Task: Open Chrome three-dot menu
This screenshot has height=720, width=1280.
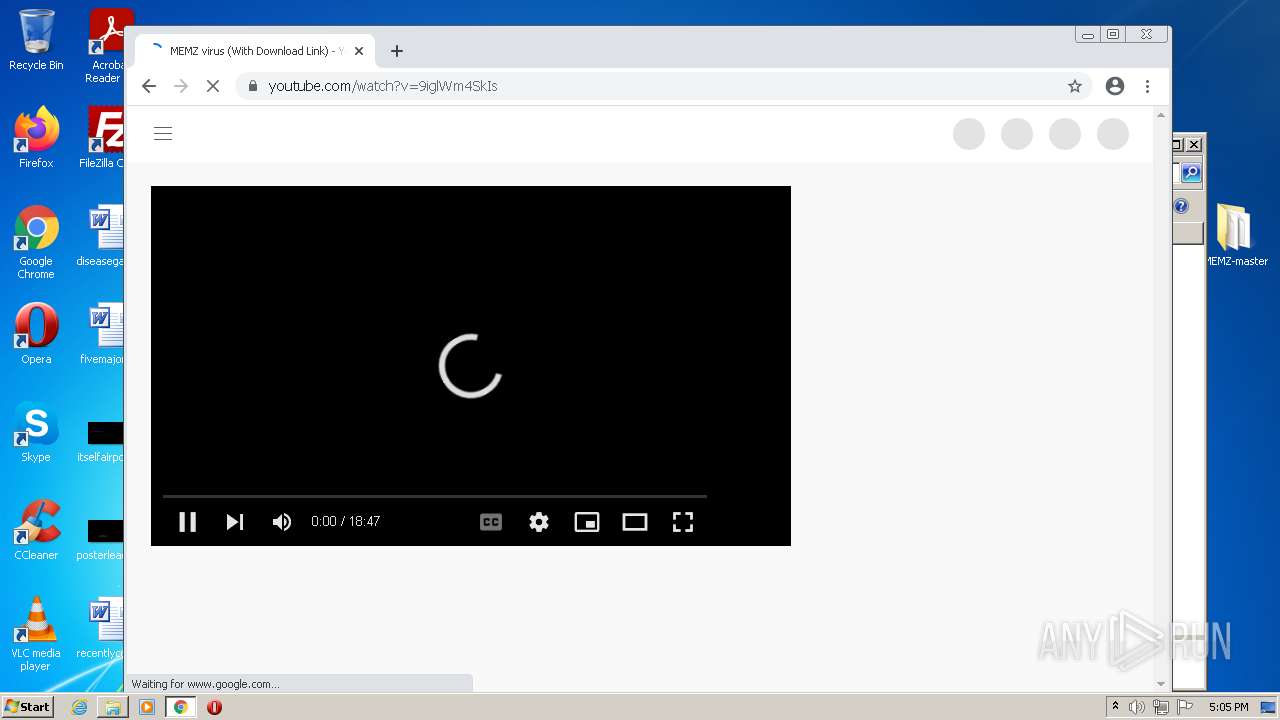Action: pos(1148,86)
